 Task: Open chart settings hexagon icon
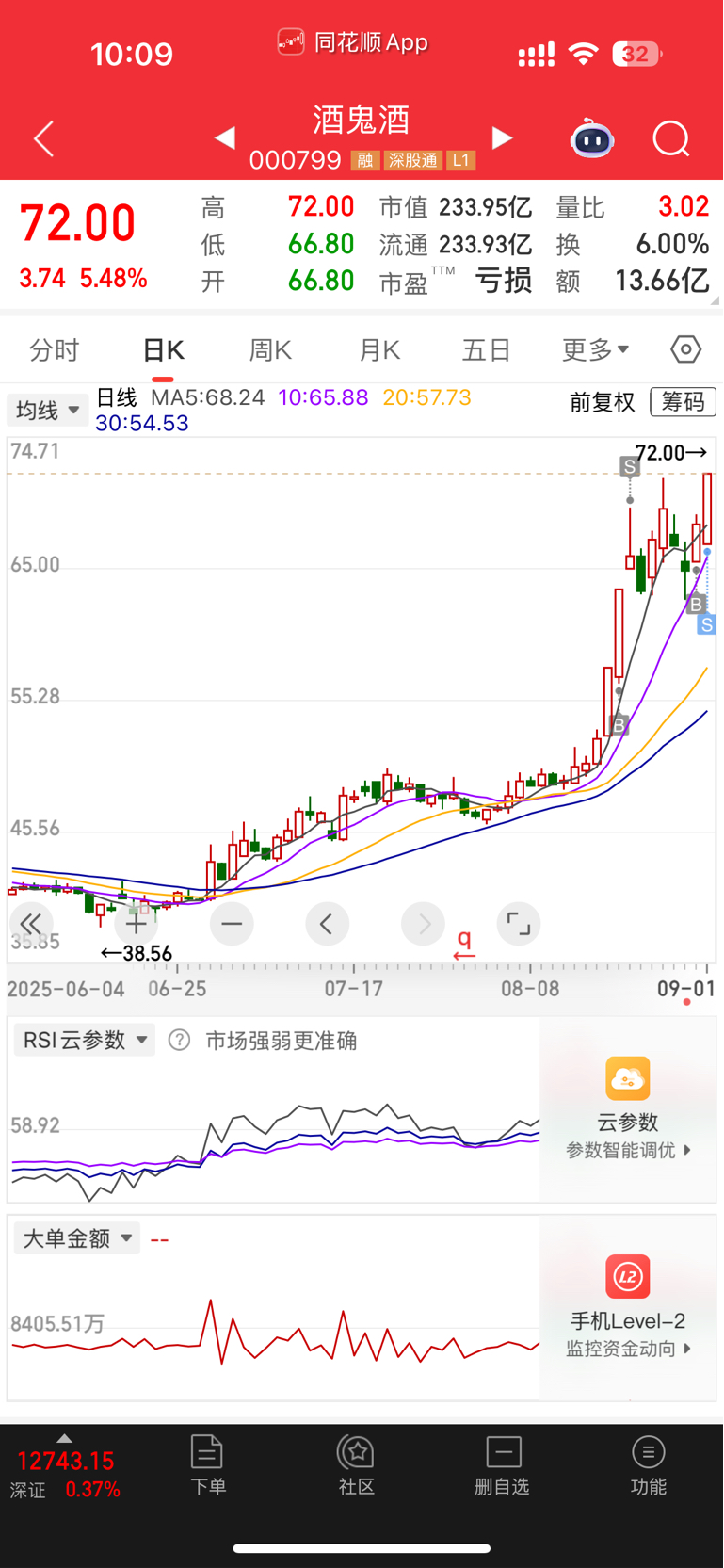[685, 349]
